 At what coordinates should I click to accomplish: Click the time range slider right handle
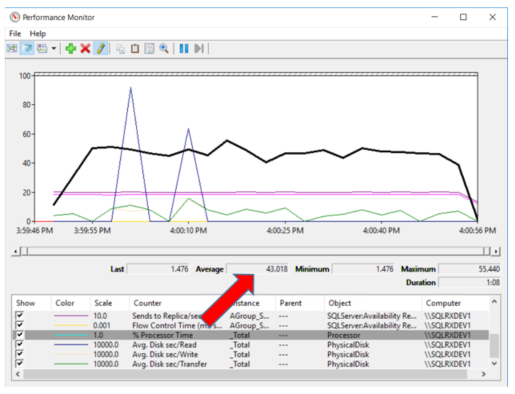(x=487, y=251)
